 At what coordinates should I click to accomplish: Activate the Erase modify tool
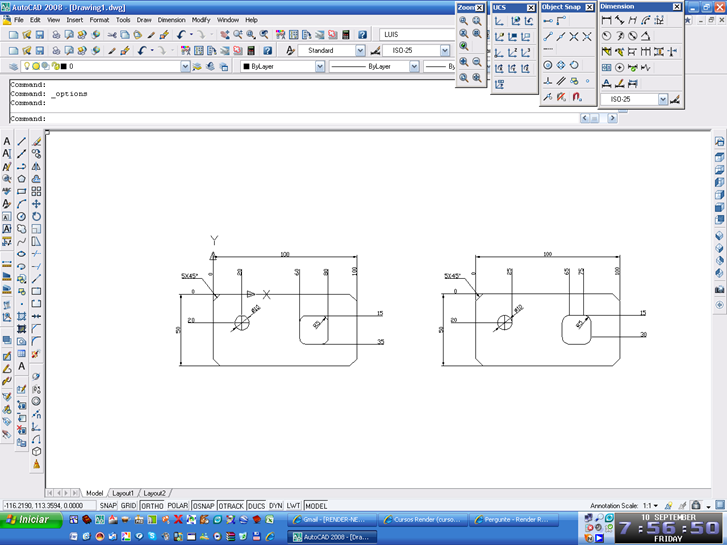click(x=36, y=141)
